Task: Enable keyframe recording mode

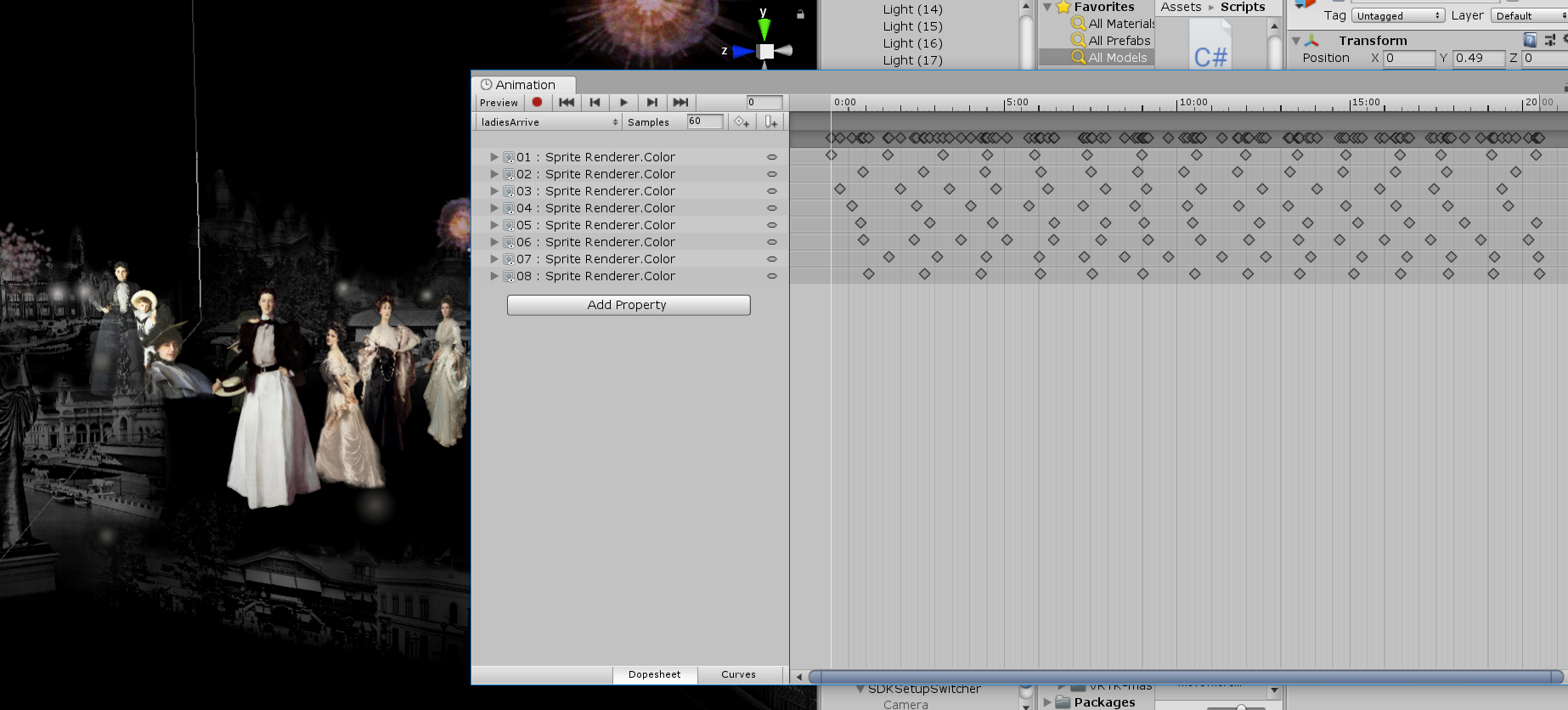Action: (537, 102)
